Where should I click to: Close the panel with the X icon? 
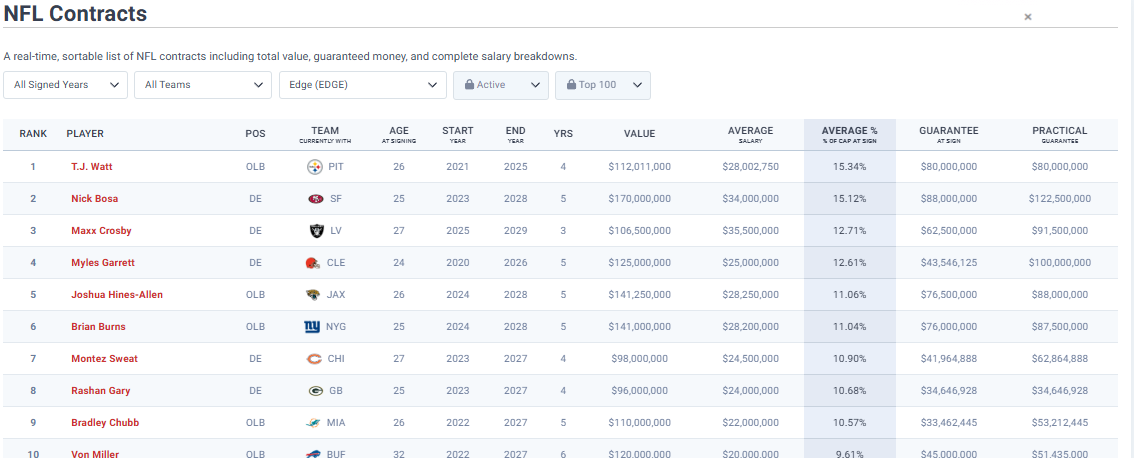(1028, 17)
